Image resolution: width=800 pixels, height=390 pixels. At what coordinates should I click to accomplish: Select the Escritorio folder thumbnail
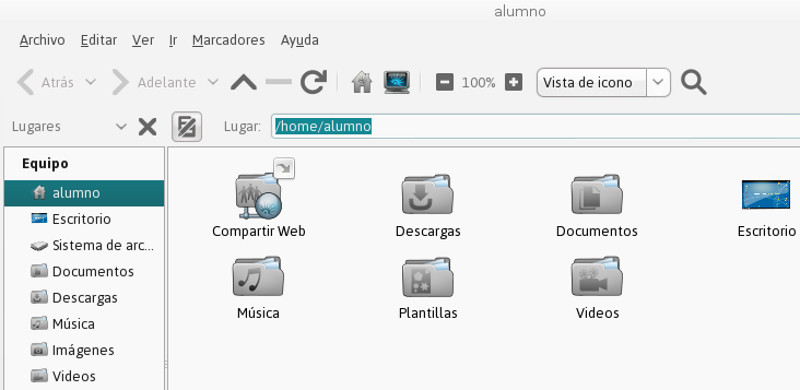coord(766,194)
